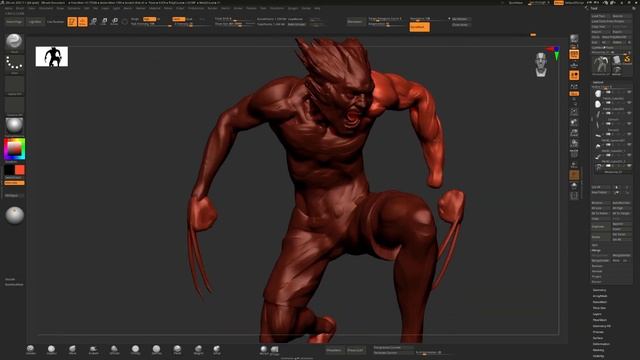
Task: Click the QuickSave button
Action: (516, 2)
